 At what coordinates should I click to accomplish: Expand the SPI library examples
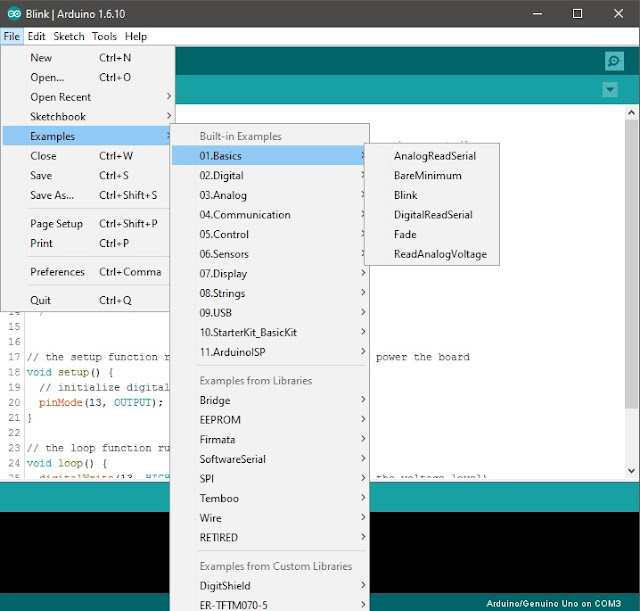(269, 478)
